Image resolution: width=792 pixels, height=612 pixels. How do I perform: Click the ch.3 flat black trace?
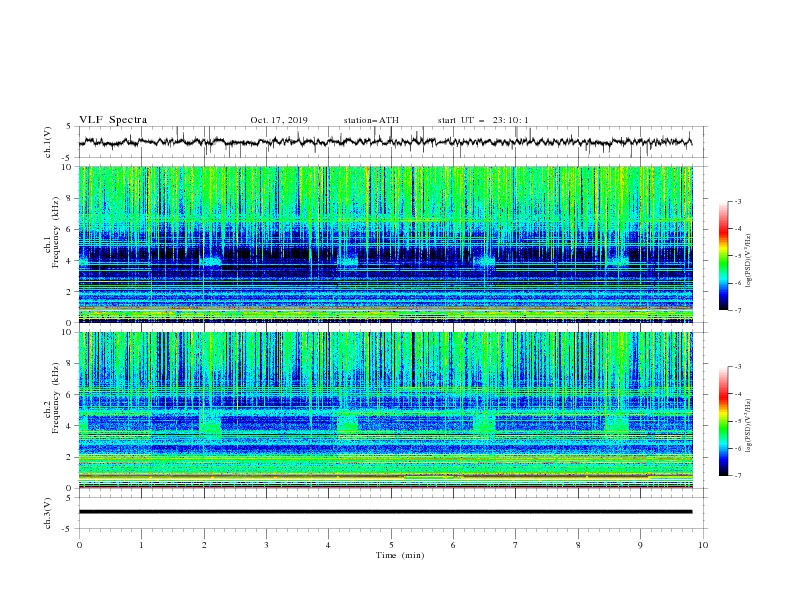(385, 512)
